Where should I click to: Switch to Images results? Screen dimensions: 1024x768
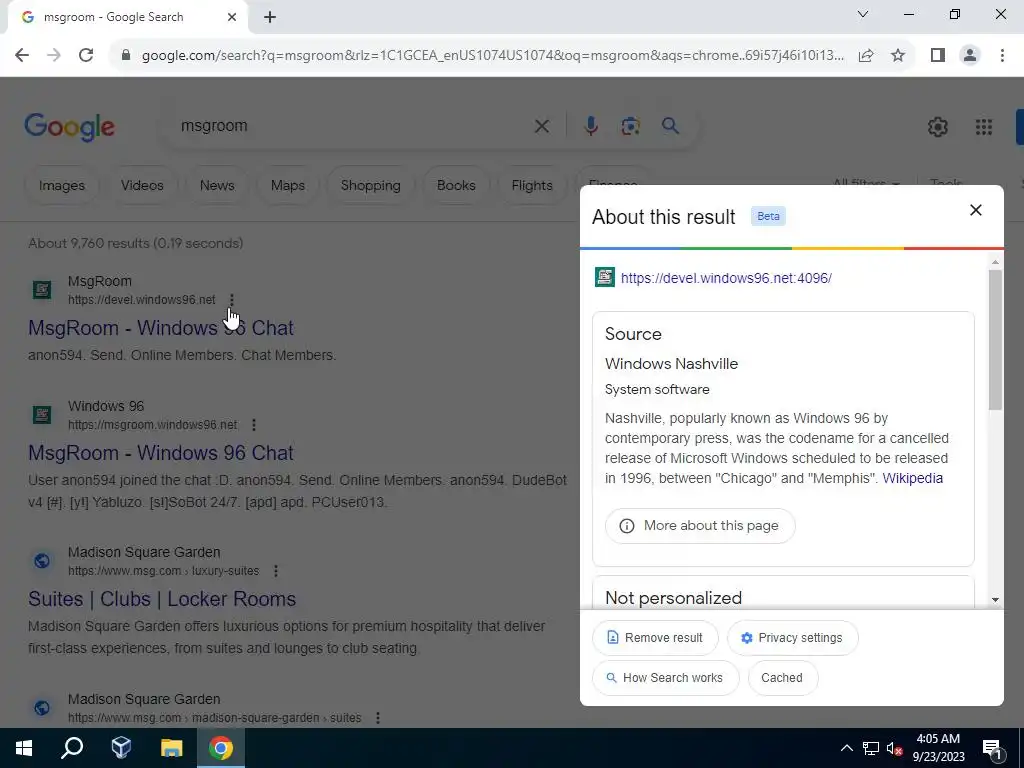pos(62,185)
